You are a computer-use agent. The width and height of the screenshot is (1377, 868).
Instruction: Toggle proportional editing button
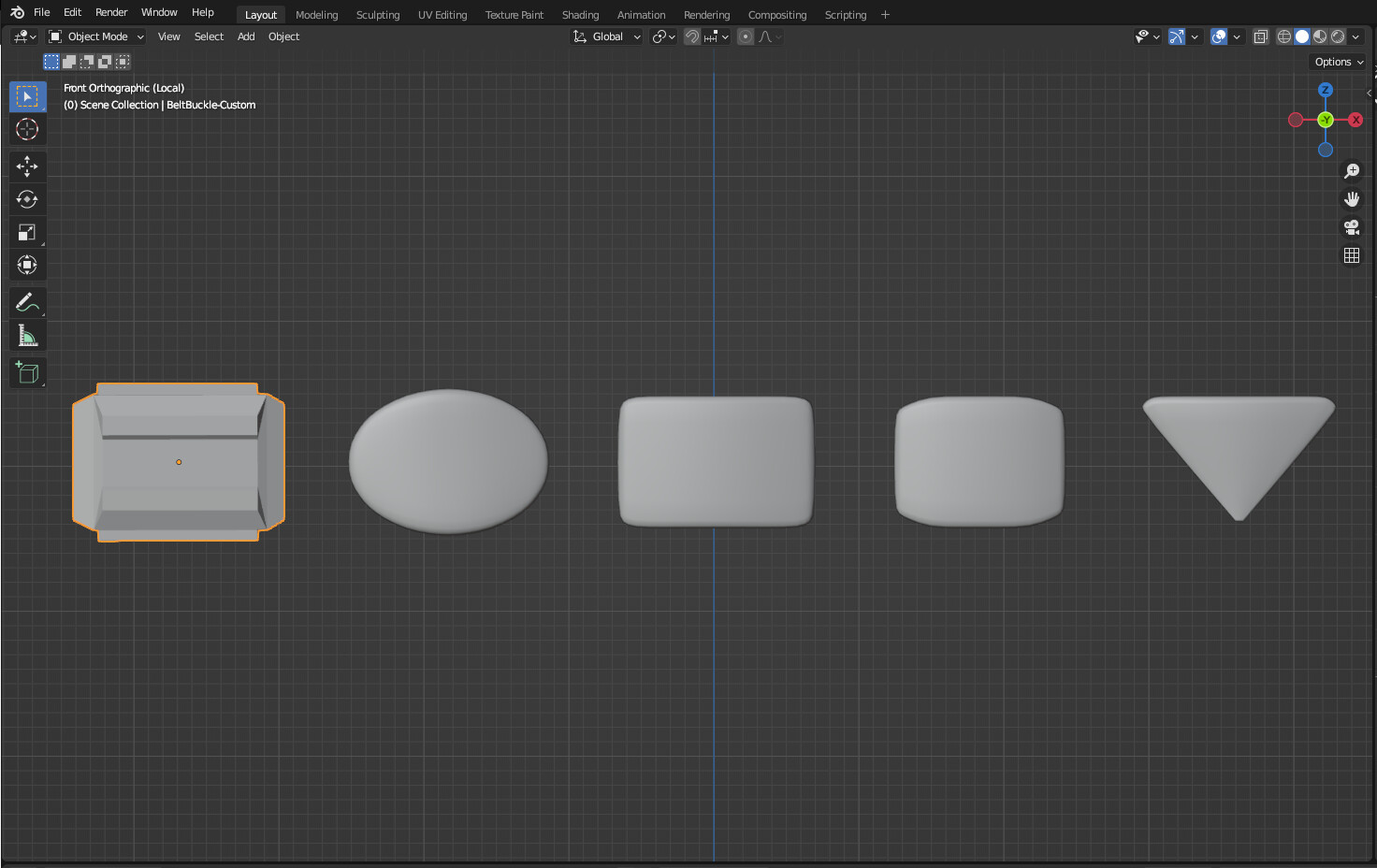coord(746,36)
